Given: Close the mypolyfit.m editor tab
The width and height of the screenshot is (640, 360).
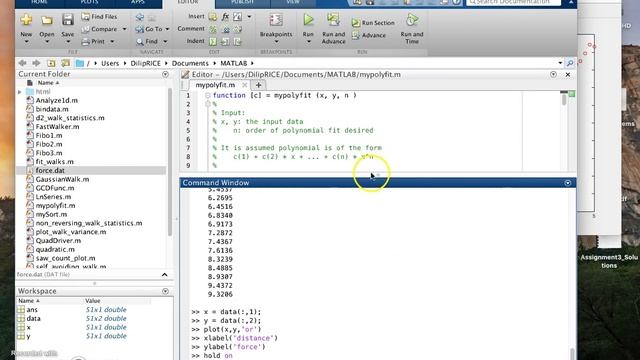Looking at the screenshot, I should tap(244, 85).
